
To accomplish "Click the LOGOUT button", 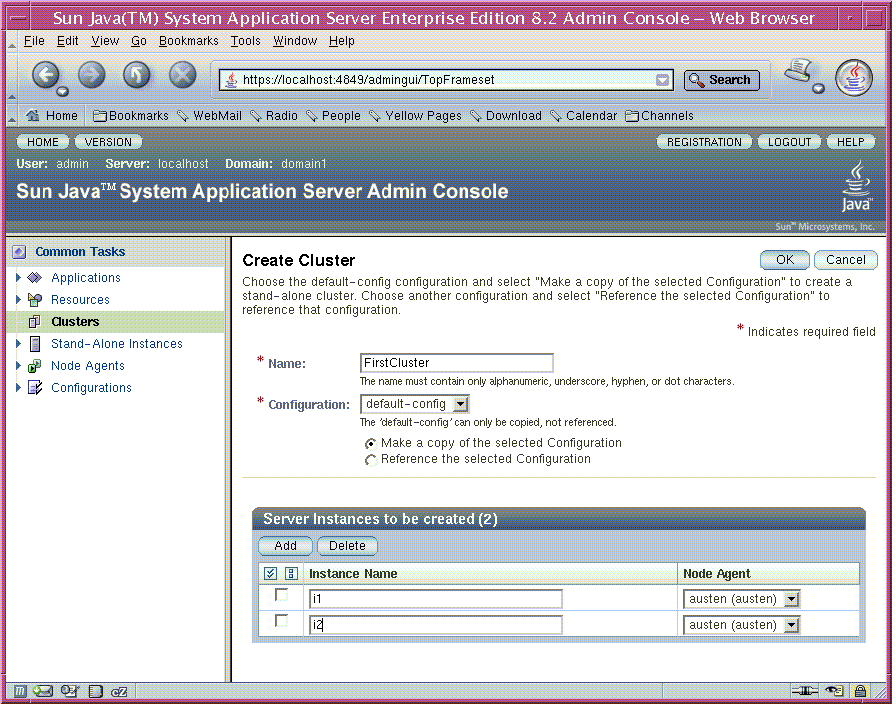I will tap(789, 142).
